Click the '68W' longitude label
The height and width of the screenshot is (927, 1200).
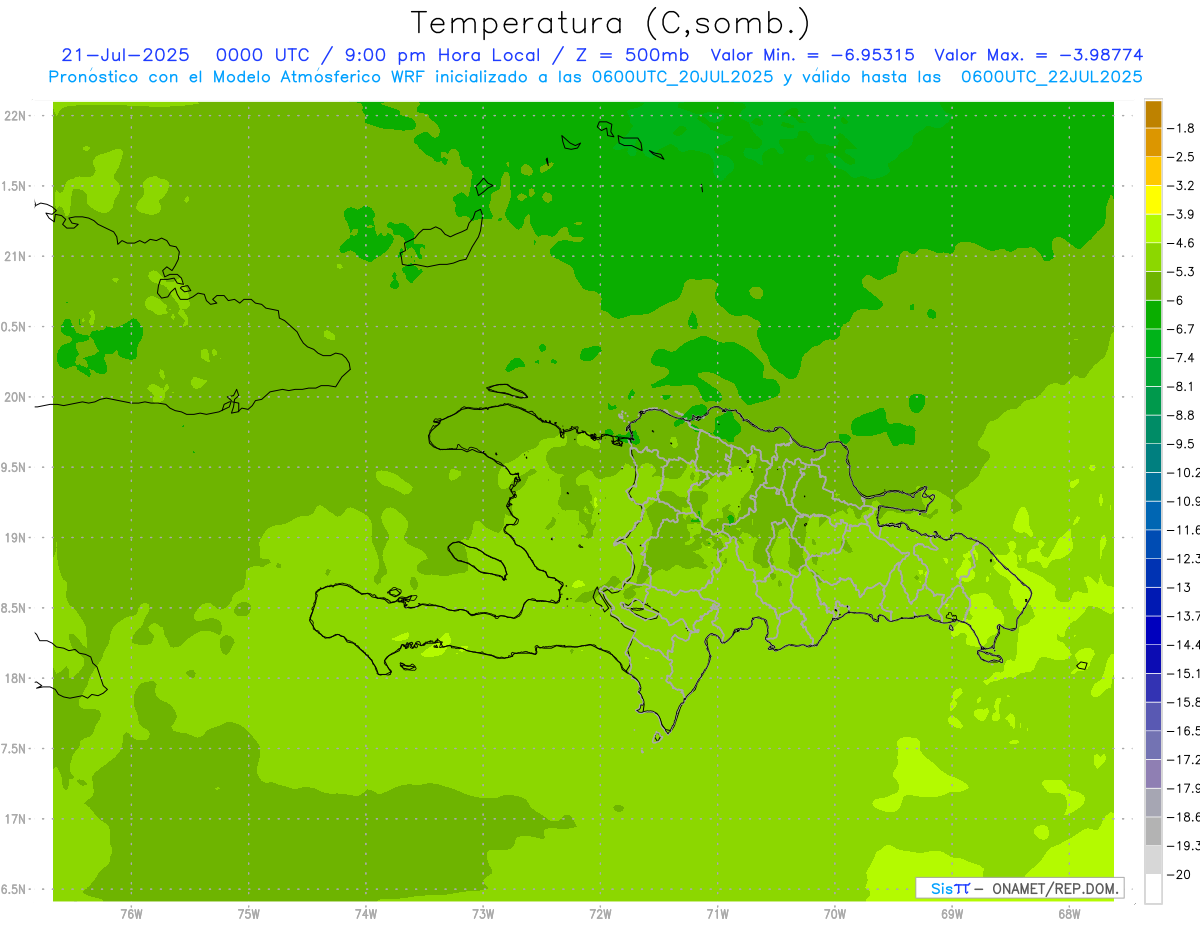tap(1069, 913)
